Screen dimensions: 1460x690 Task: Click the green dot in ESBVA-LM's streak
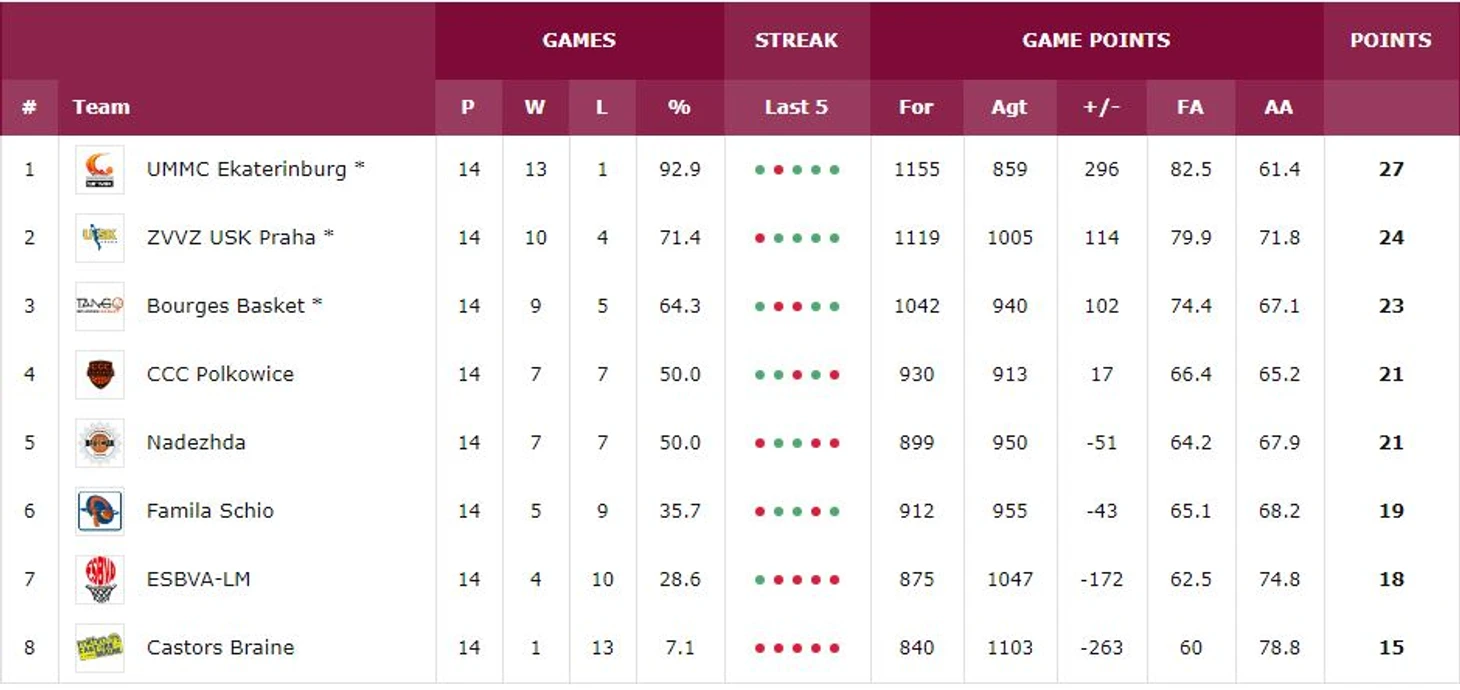point(760,580)
